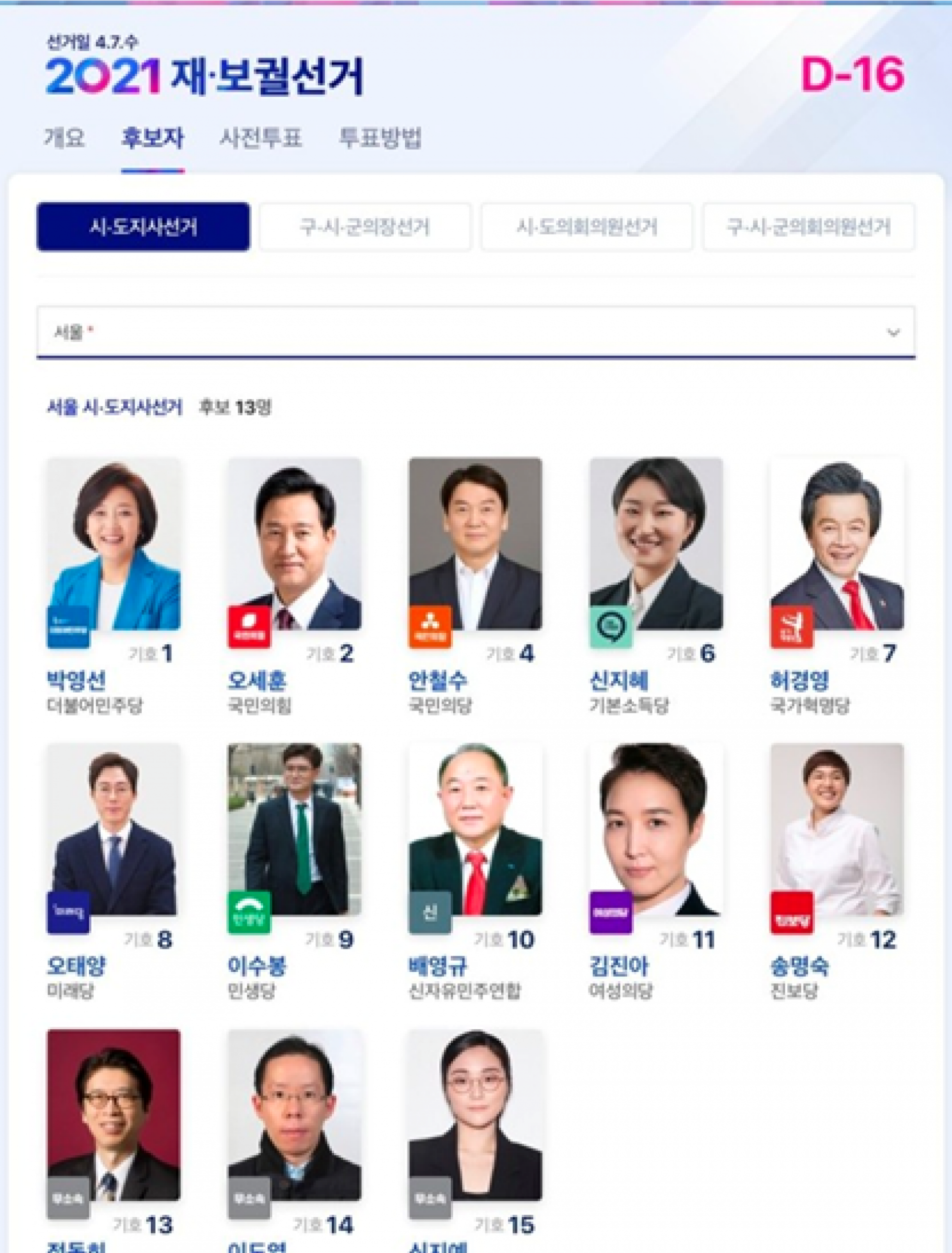This screenshot has height=1253, width=952.
Task: Click the orange party badge on candidate 4
Action: tap(430, 627)
